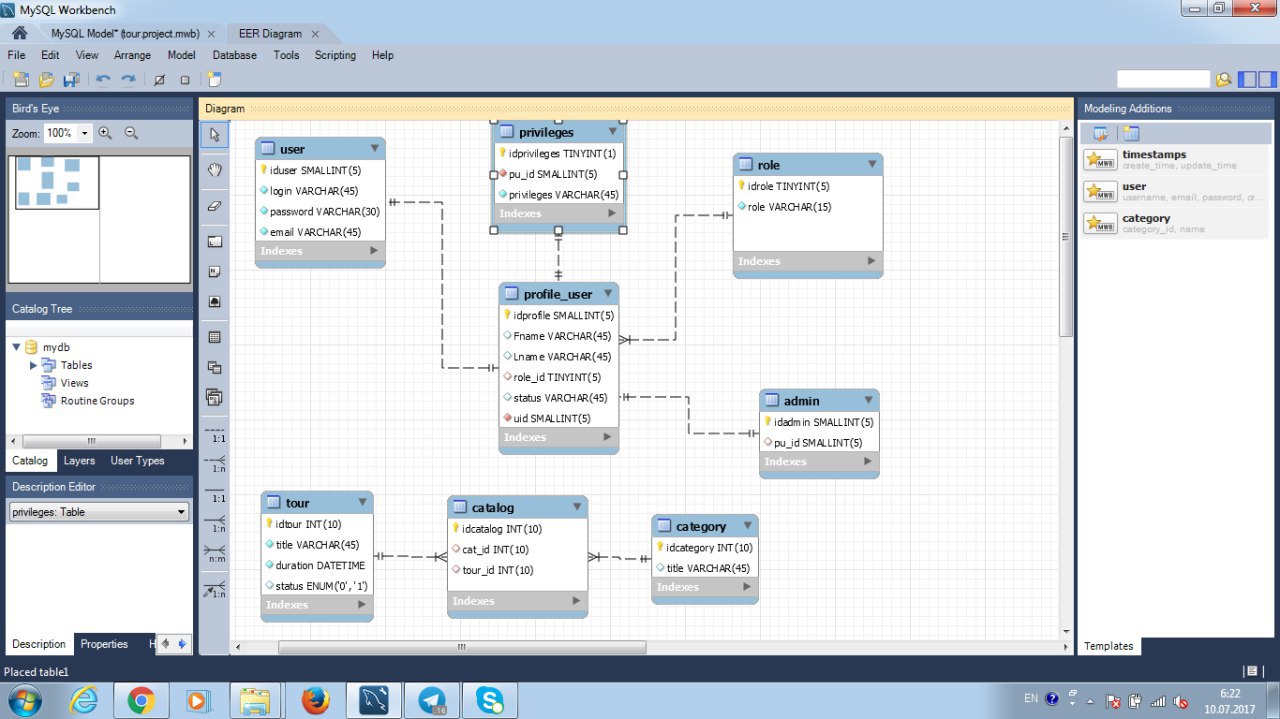This screenshot has width=1280, height=719.
Task: Click the undo arrow in toolbar
Action: (102, 80)
